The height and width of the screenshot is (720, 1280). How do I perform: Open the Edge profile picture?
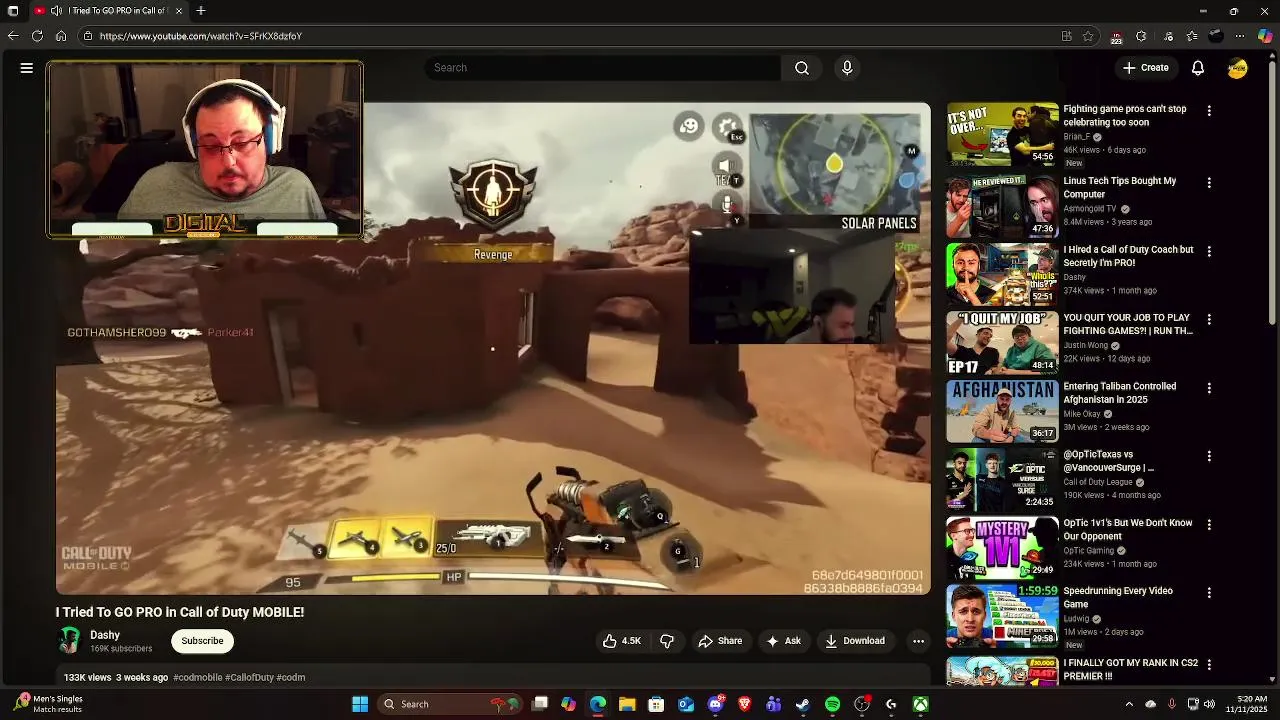coord(1216,36)
